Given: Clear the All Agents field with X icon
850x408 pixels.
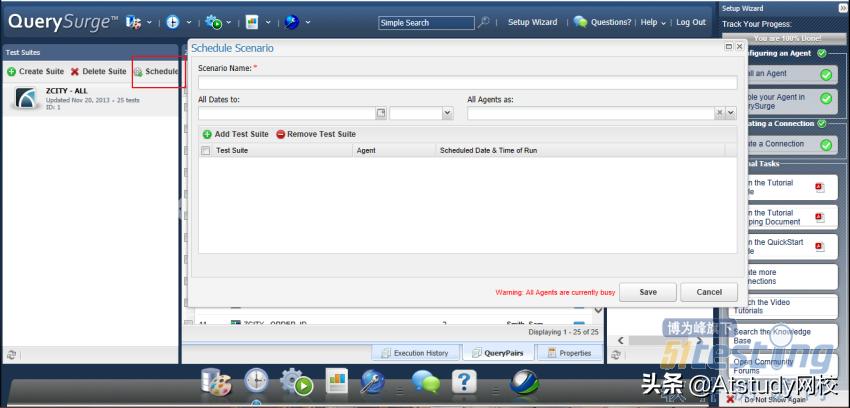Looking at the screenshot, I should [x=719, y=113].
